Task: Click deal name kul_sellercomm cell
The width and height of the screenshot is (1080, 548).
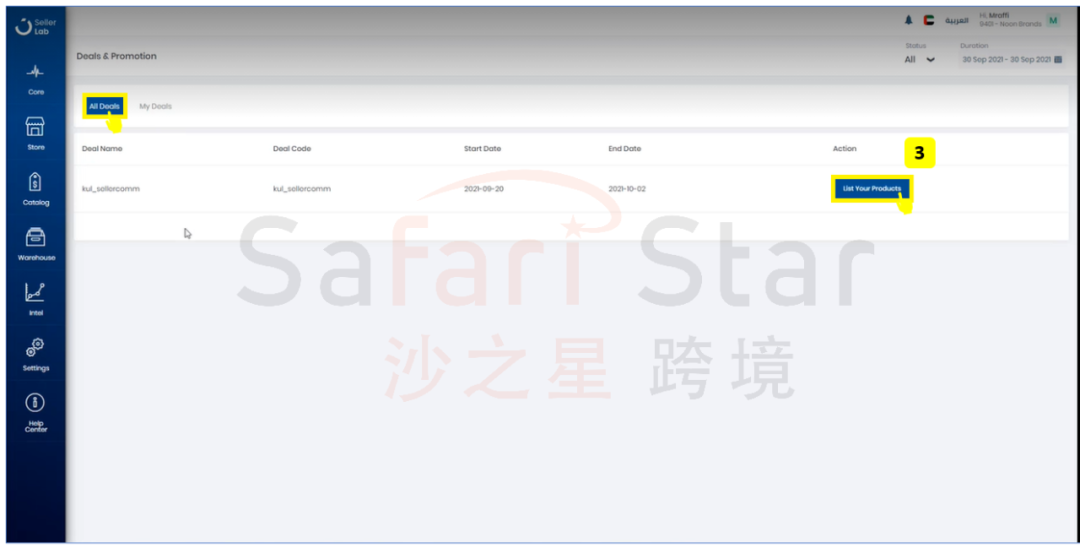Action: [111, 189]
